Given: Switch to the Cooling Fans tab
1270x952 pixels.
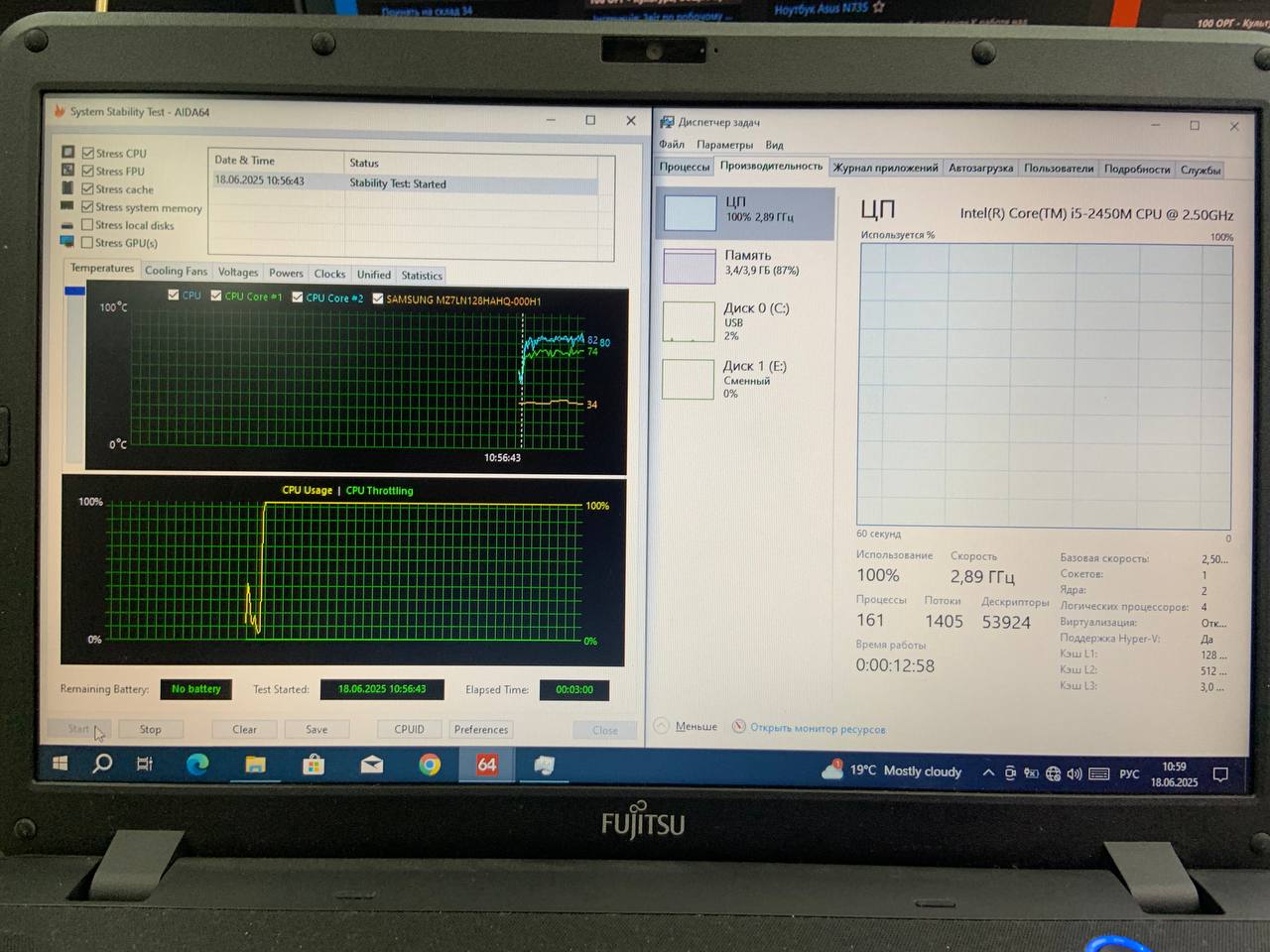Looking at the screenshot, I should point(176,271).
